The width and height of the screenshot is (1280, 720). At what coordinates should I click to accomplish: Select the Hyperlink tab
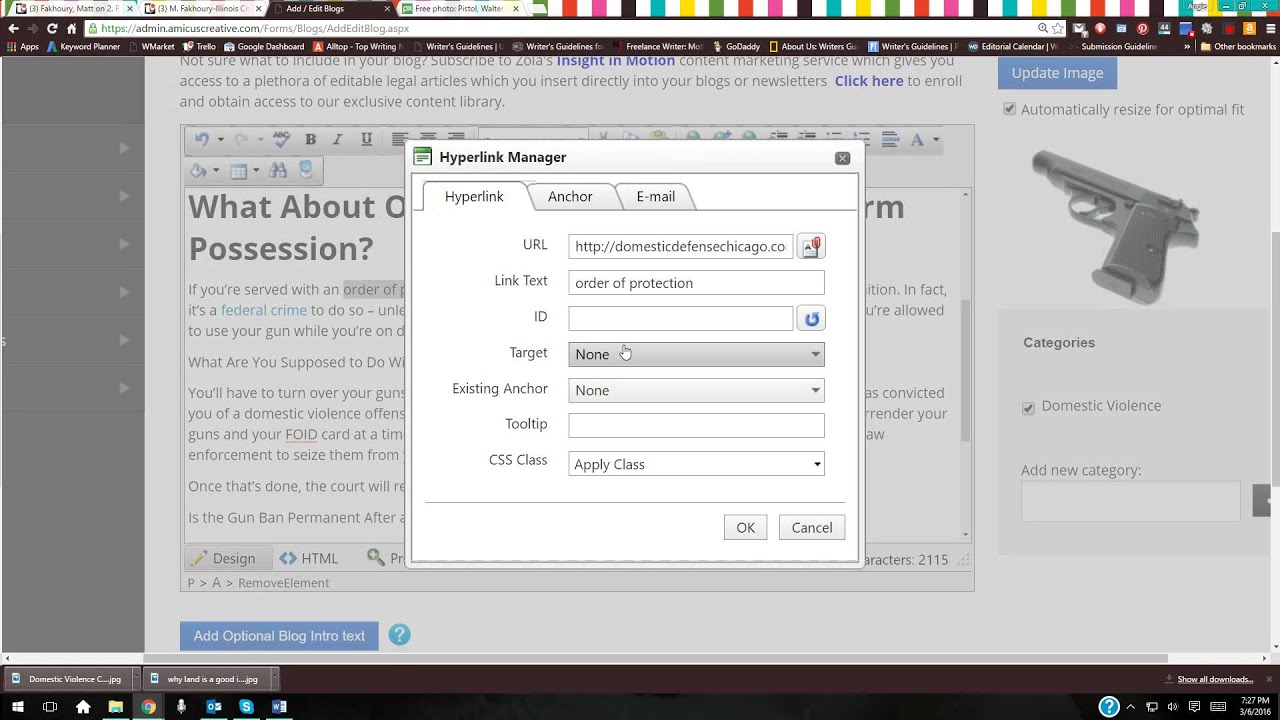coord(474,196)
